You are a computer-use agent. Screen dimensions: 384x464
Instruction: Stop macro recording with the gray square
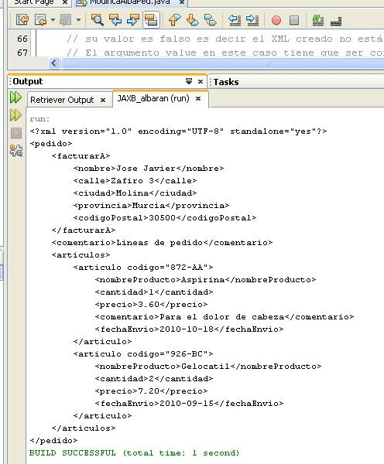click(294, 20)
